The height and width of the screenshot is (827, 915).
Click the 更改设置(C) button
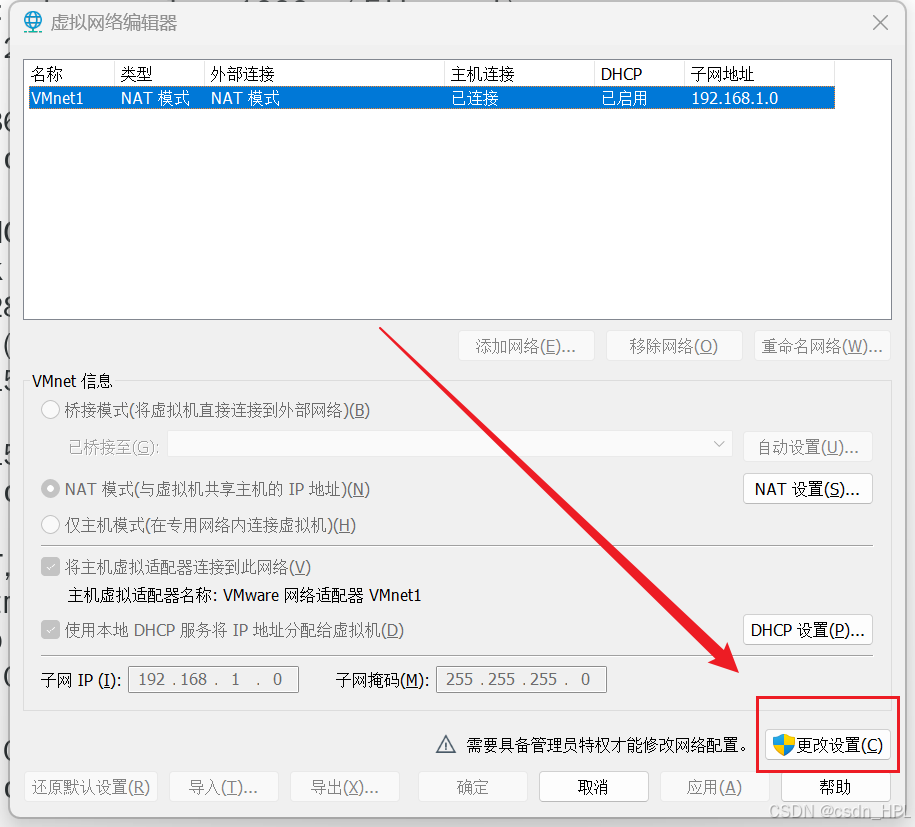click(x=828, y=745)
